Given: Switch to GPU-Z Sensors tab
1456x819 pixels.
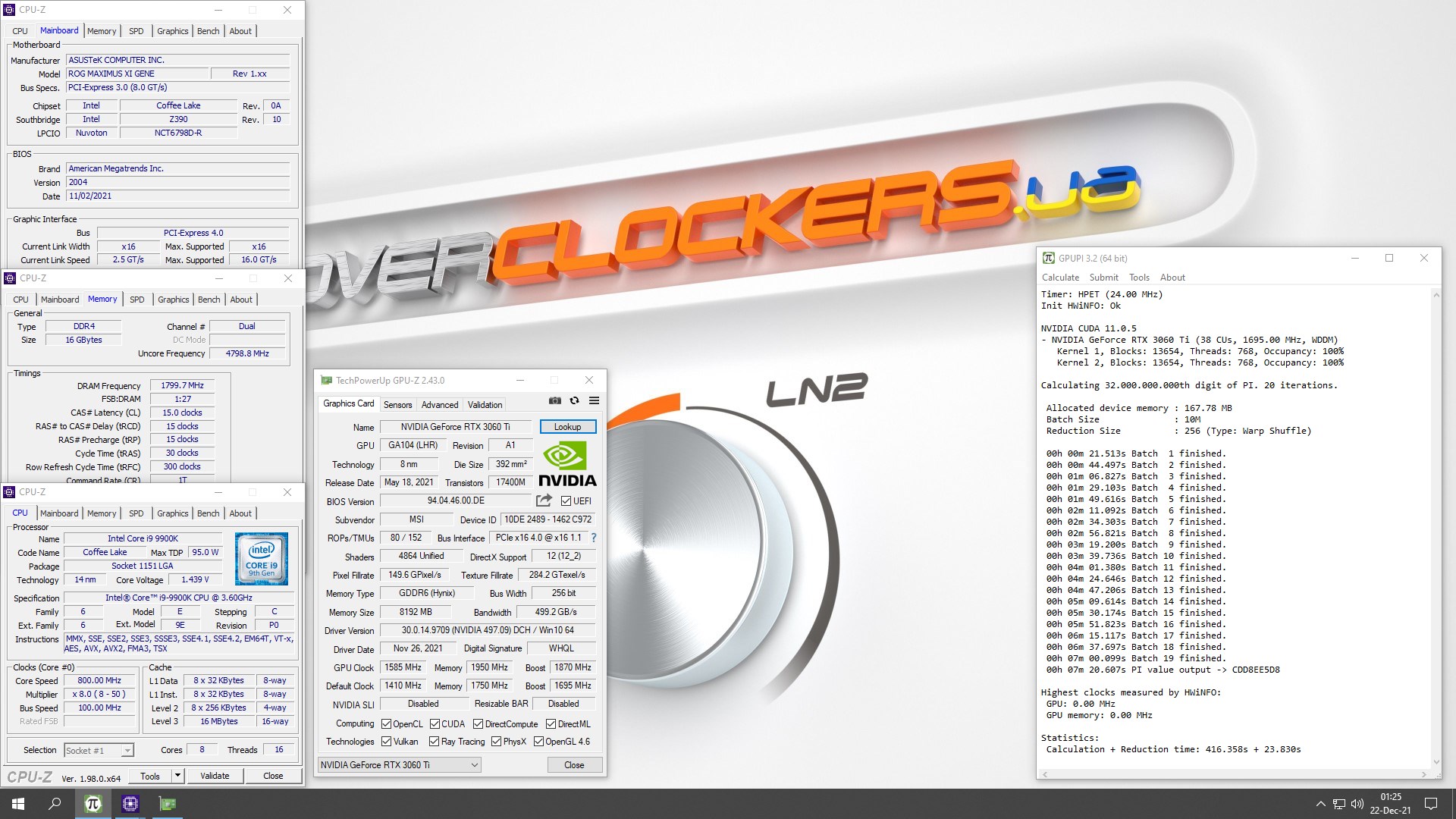Looking at the screenshot, I should 397,405.
